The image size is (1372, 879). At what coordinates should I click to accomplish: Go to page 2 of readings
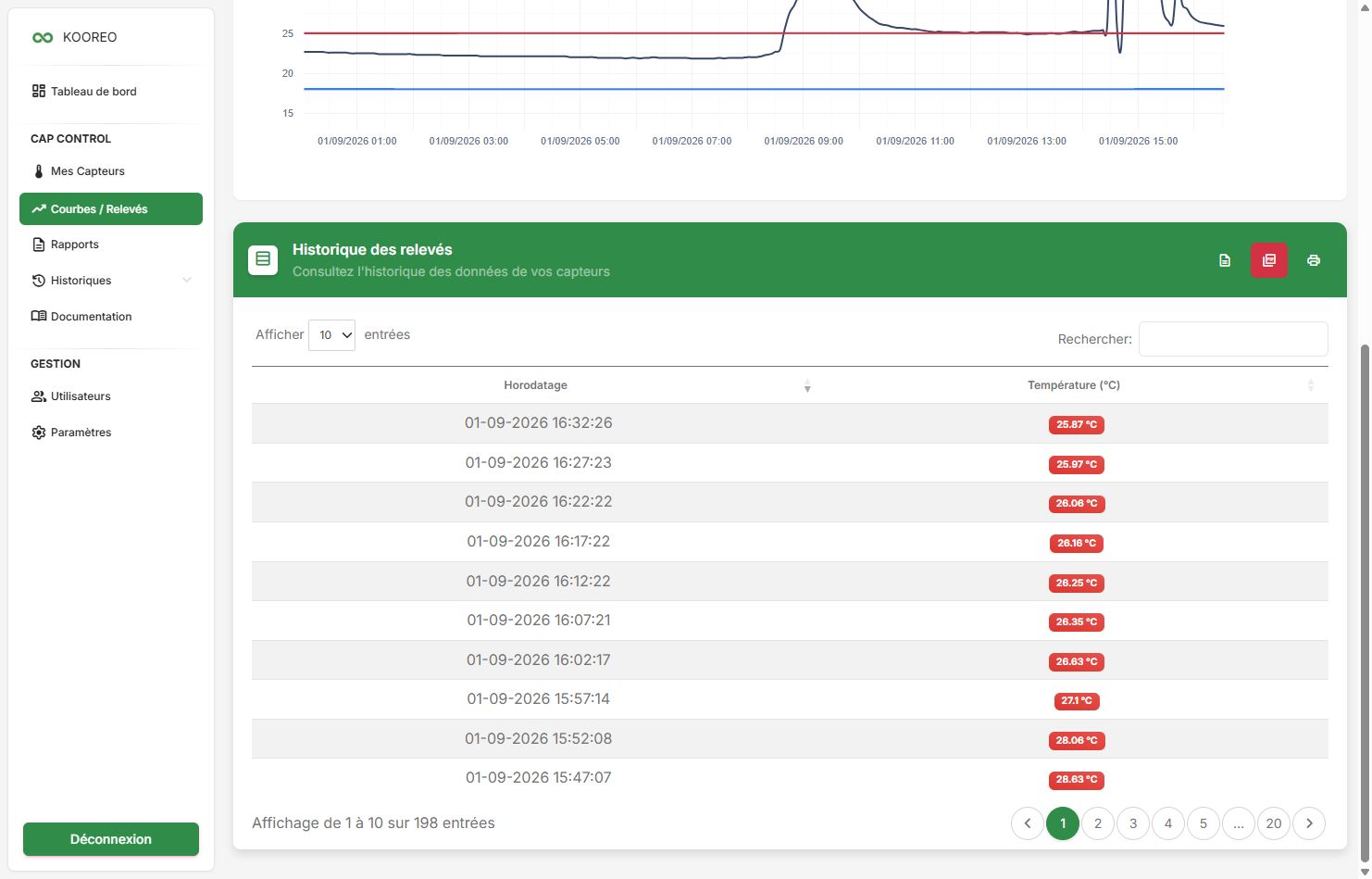pyautogui.click(x=1098, y=823)
